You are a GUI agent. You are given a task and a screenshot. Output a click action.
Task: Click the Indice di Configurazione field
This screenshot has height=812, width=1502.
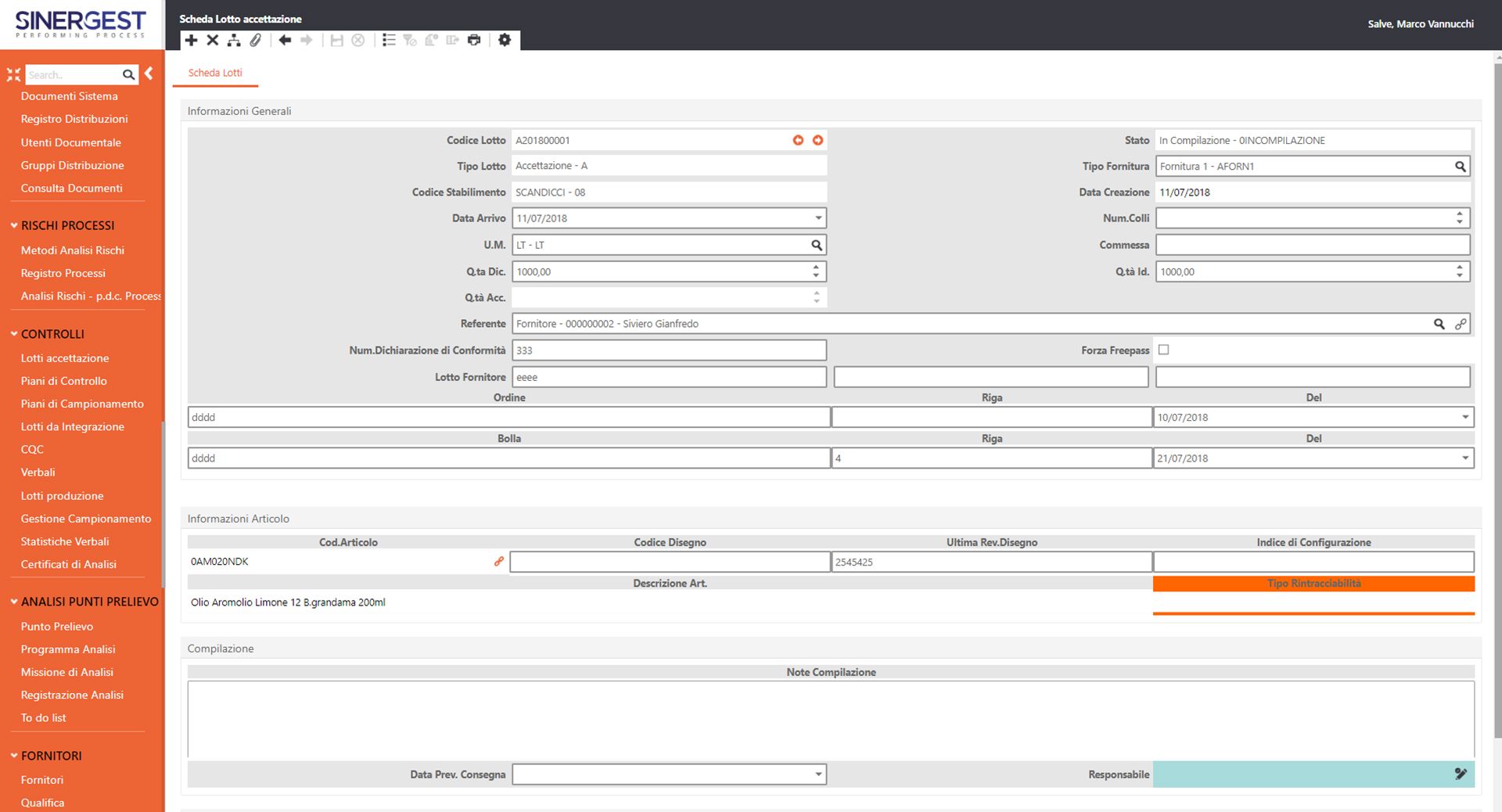coord(1313,562)
